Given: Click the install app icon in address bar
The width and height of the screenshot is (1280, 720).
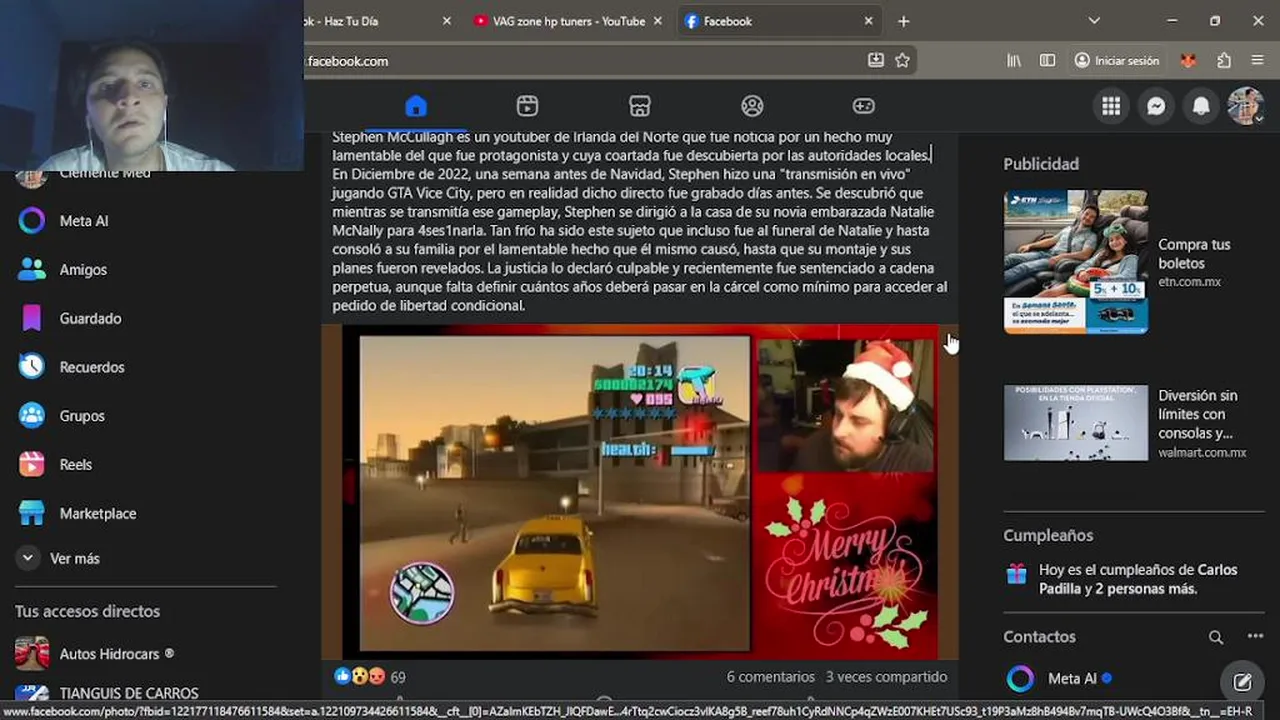Looking at the screenshot, I should tap(876, 60).
